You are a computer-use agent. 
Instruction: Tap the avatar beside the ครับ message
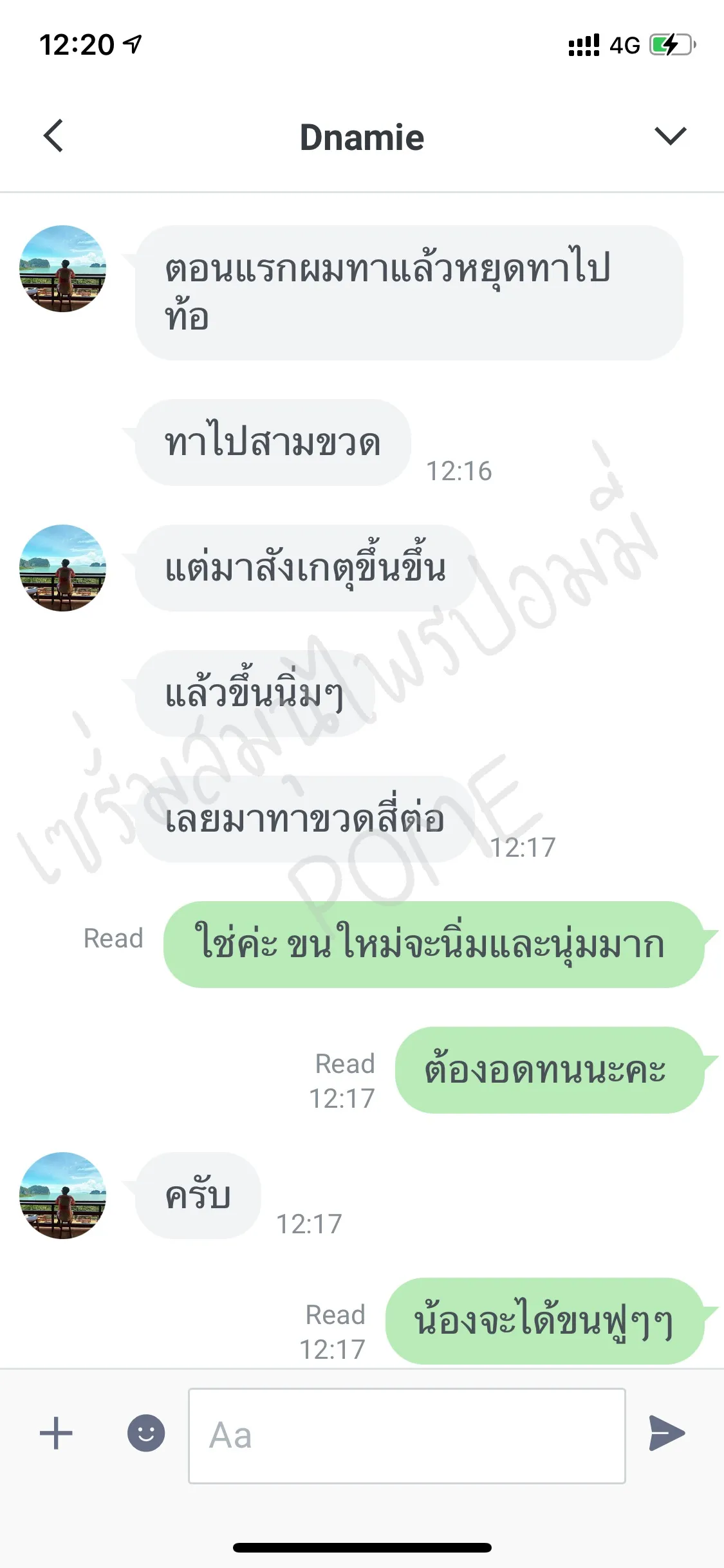point(62,1195)
